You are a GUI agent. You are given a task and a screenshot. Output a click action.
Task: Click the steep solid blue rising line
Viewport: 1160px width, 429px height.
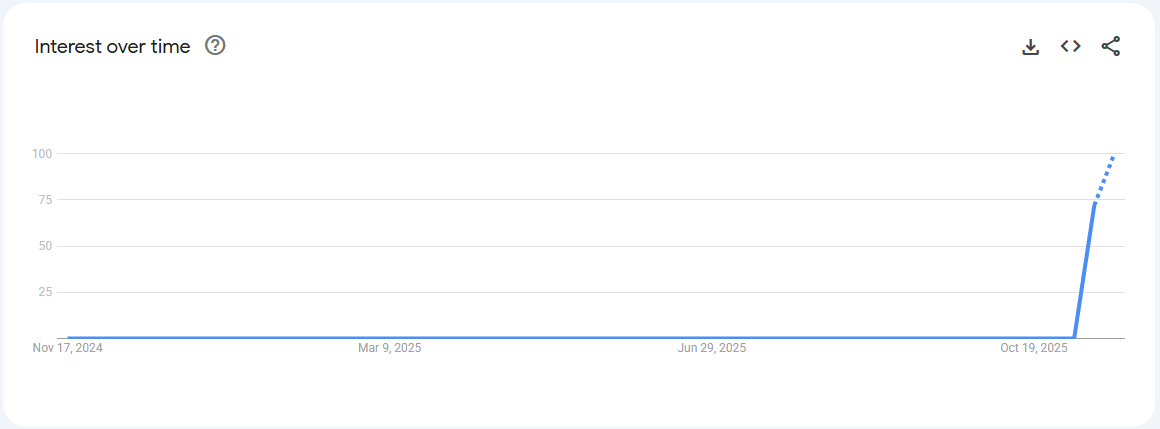tap(1084, 270)
